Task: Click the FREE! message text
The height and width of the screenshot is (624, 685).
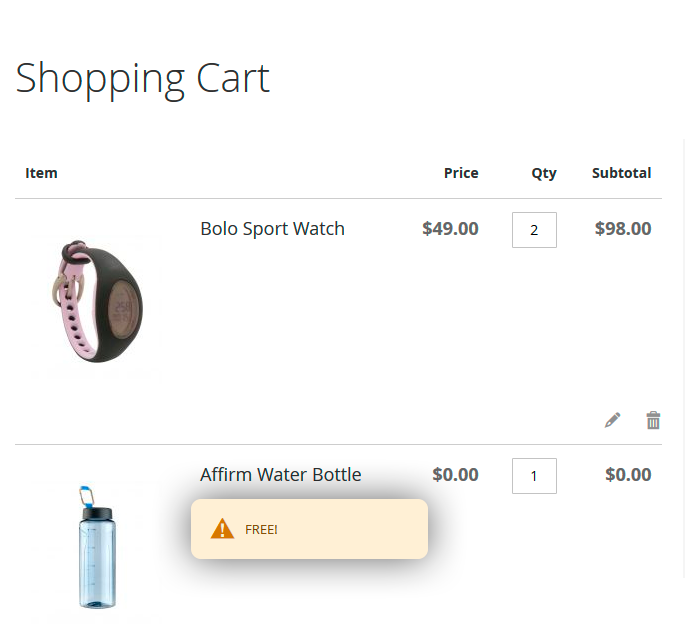Action: pyautogui.click(x=261, y=530)
